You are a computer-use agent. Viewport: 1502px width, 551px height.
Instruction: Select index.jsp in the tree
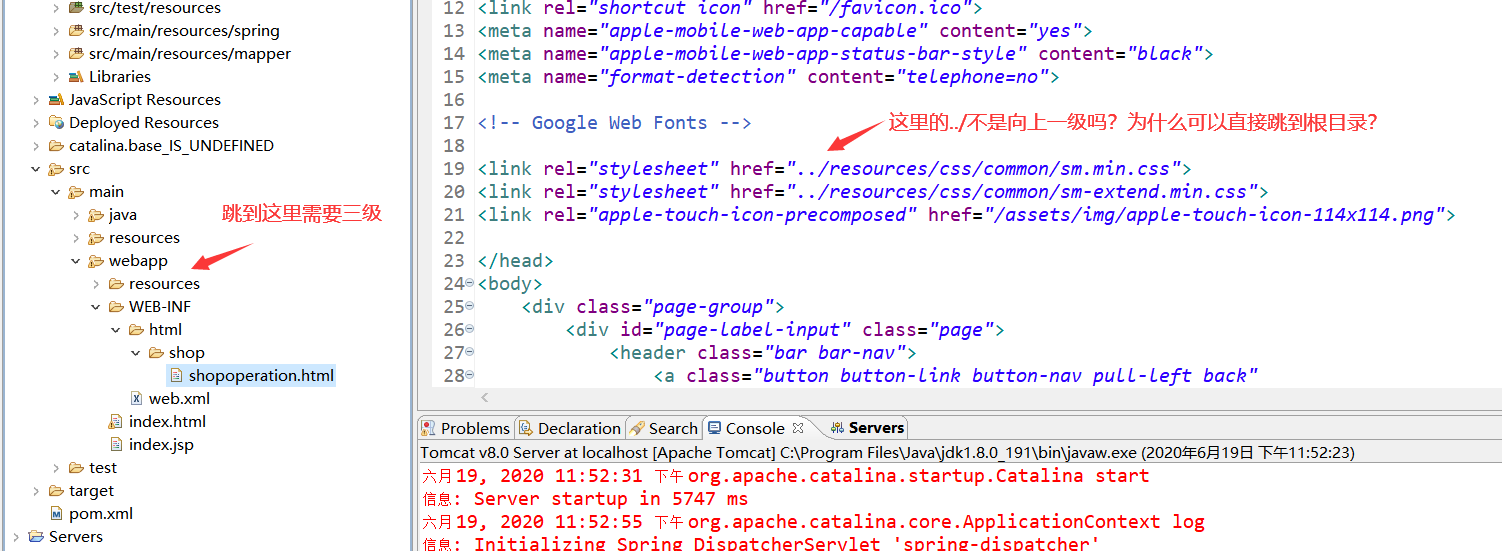[161, 445]
